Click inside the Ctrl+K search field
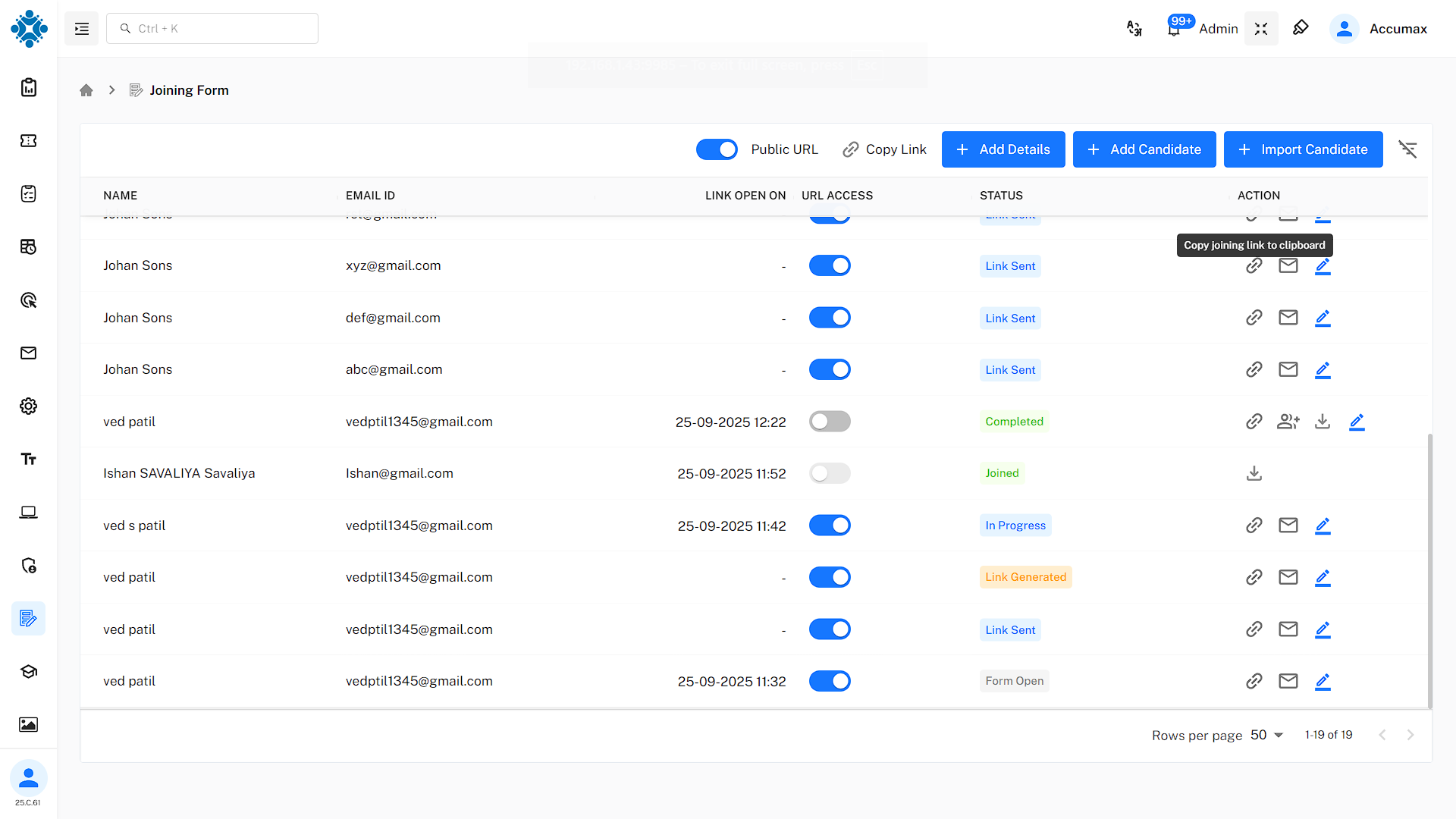This screenshot has width=1456, height=819. coord(212,28)
